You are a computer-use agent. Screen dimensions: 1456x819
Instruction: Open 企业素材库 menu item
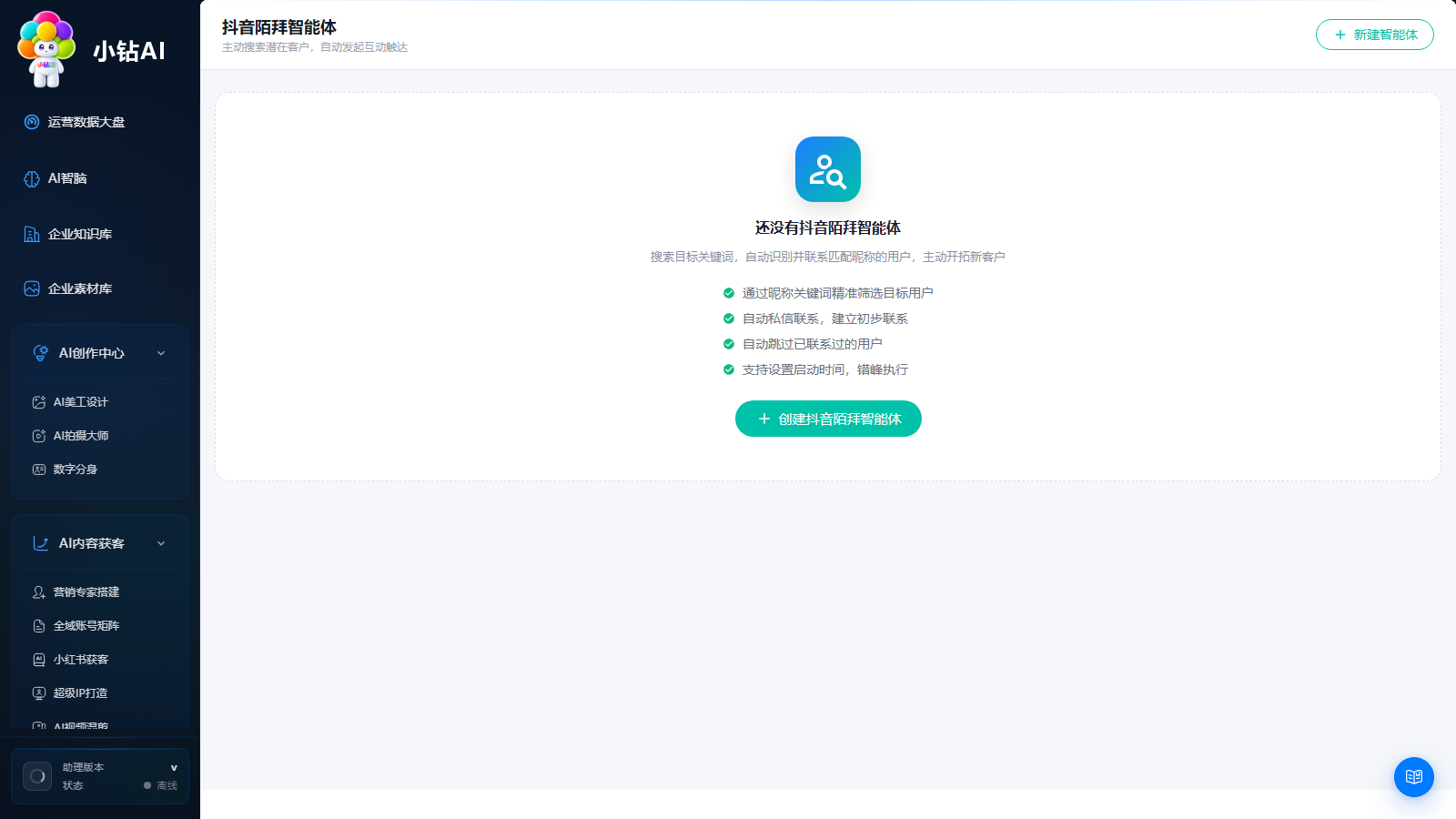[100, 288]
